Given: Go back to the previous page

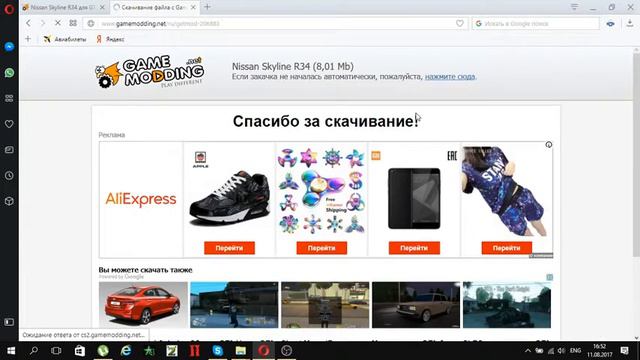Looking at the screenshot, I should [x=28, y=23].
